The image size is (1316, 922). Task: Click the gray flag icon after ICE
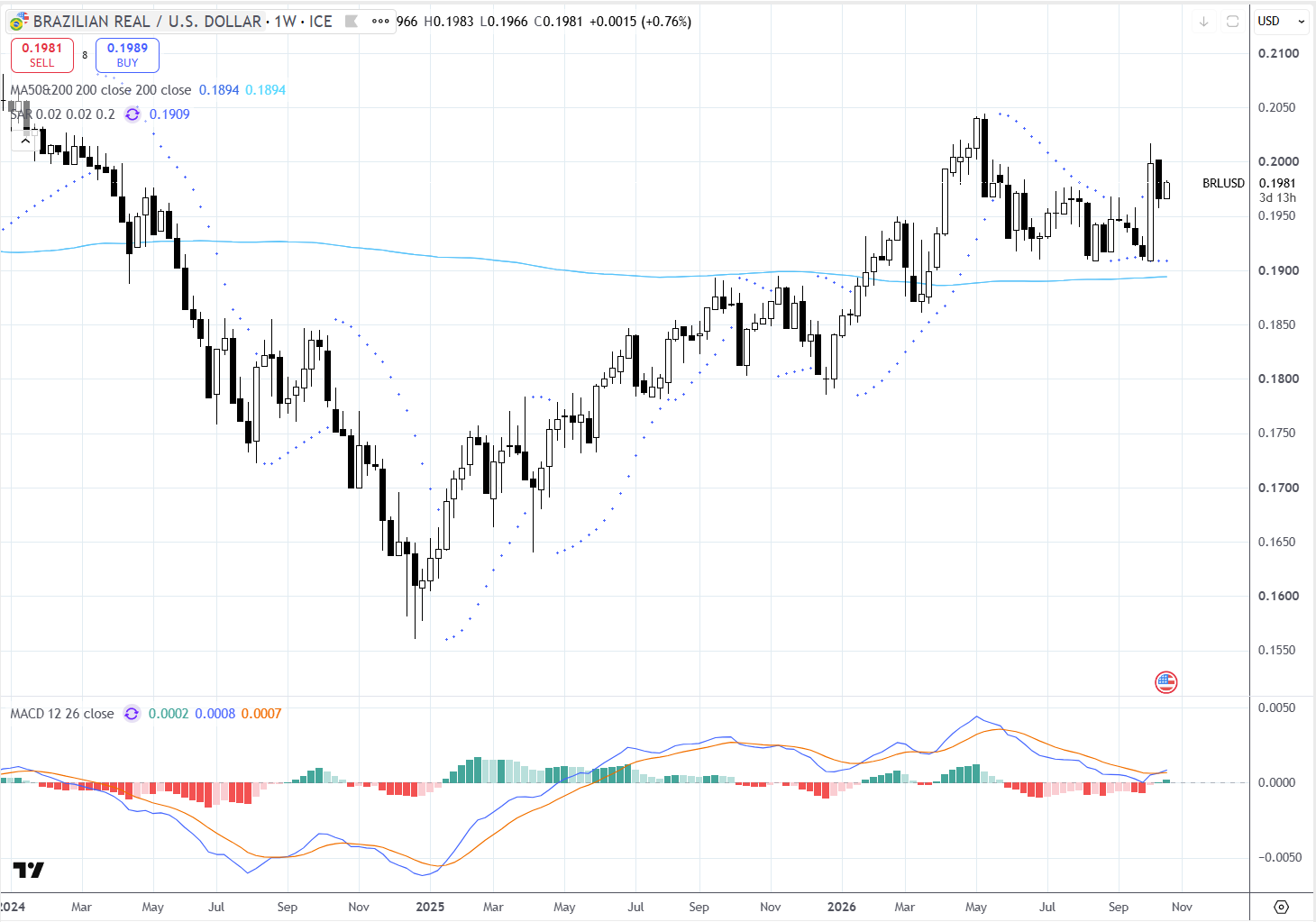(352, 22)
